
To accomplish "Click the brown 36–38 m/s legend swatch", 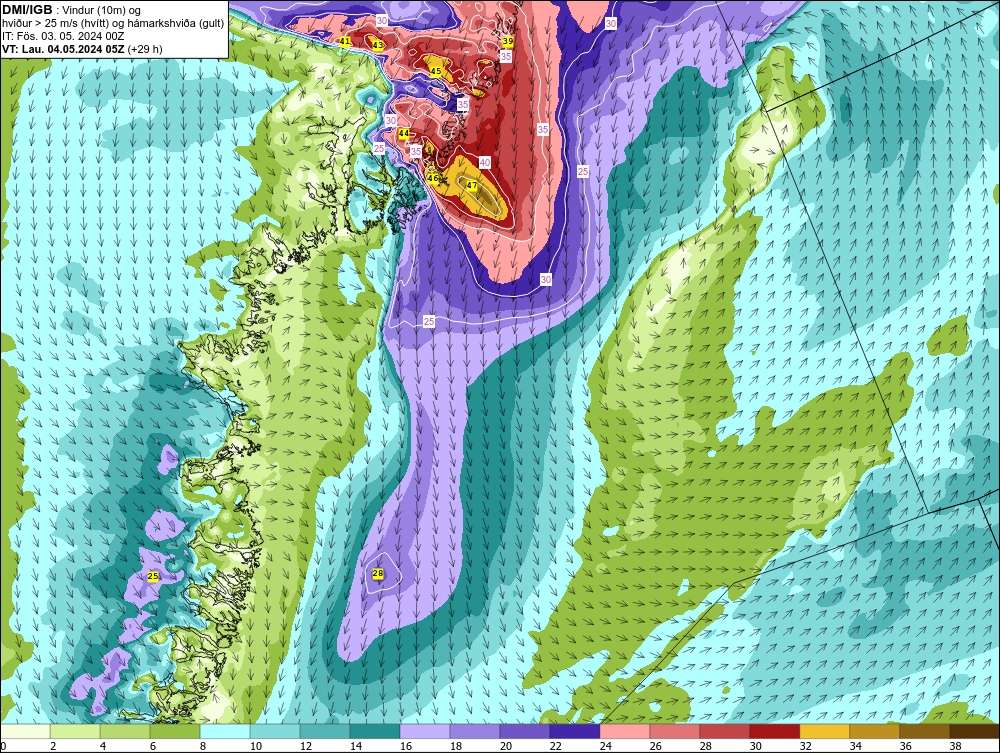I will point(924,731).
